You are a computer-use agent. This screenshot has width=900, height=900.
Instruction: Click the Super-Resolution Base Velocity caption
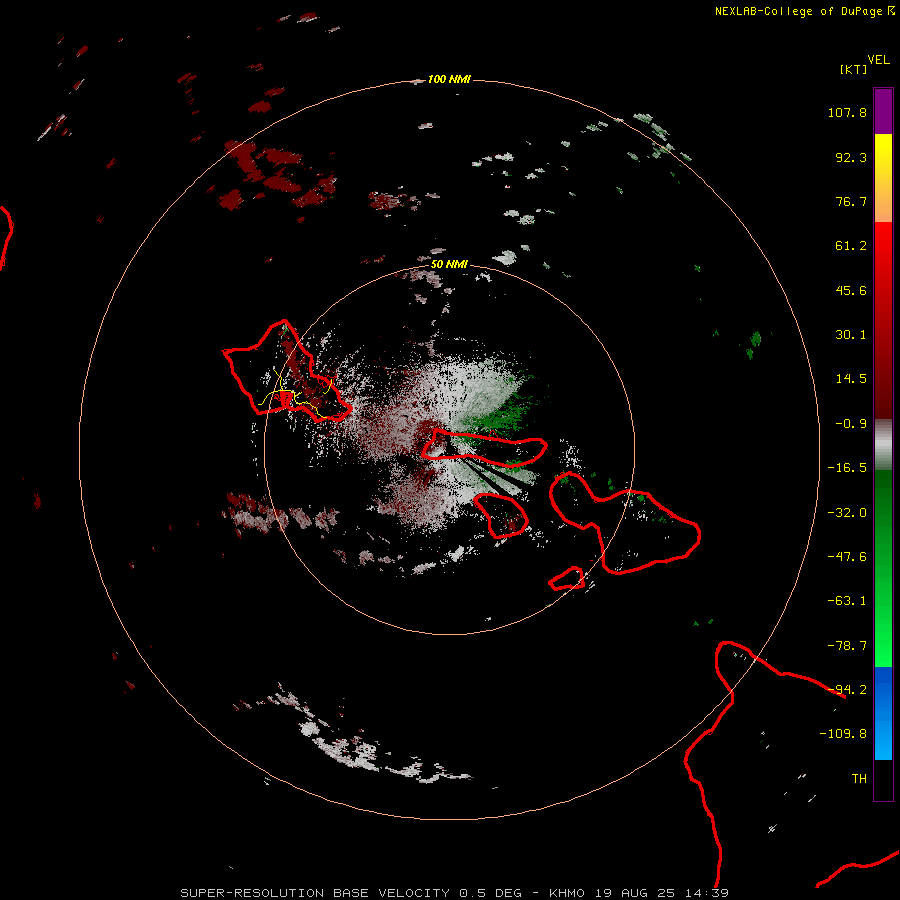(454, 893)
